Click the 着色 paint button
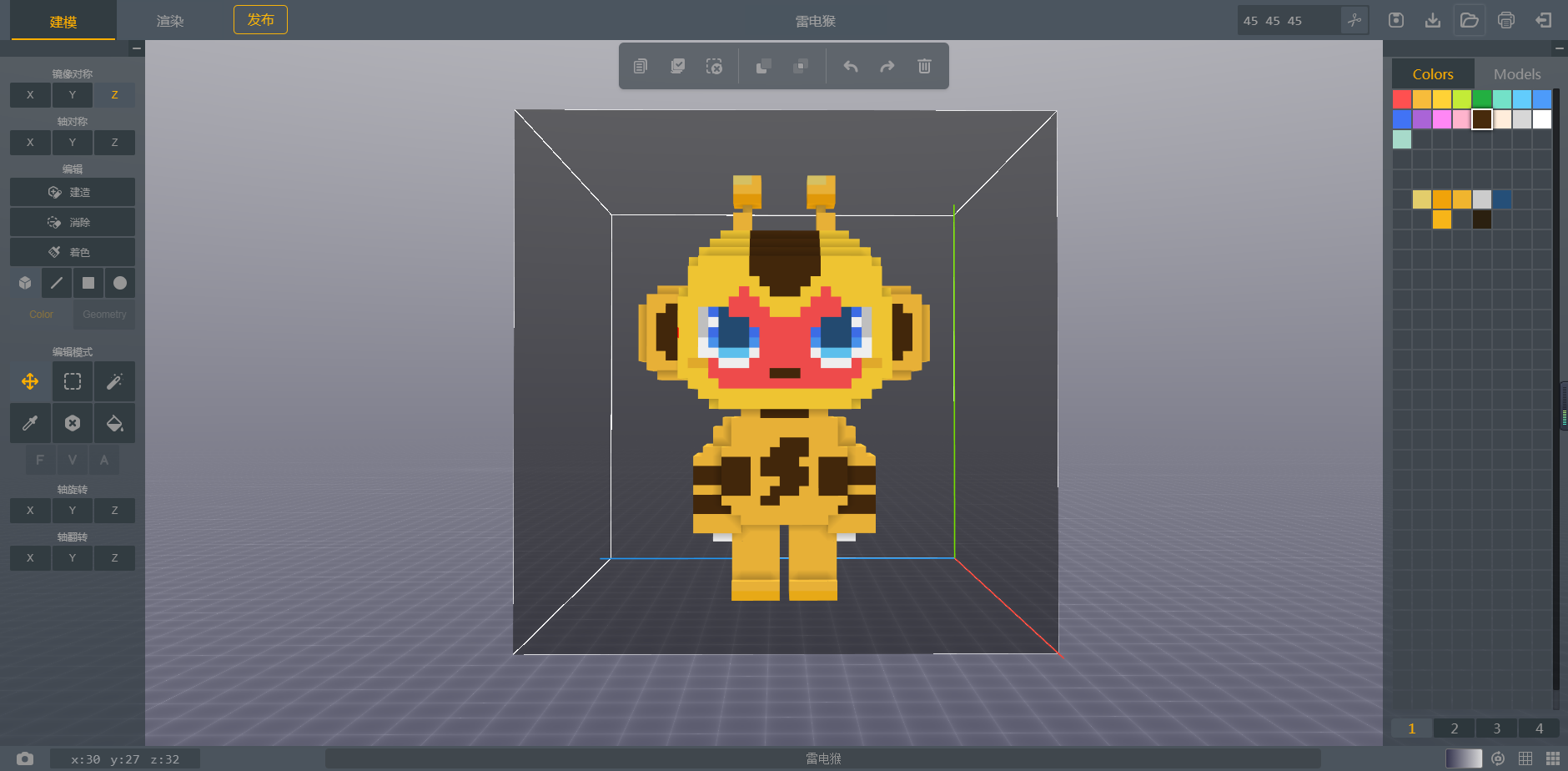The width and height of the screenshot is (1568, 771). click(x=73, y=252)
